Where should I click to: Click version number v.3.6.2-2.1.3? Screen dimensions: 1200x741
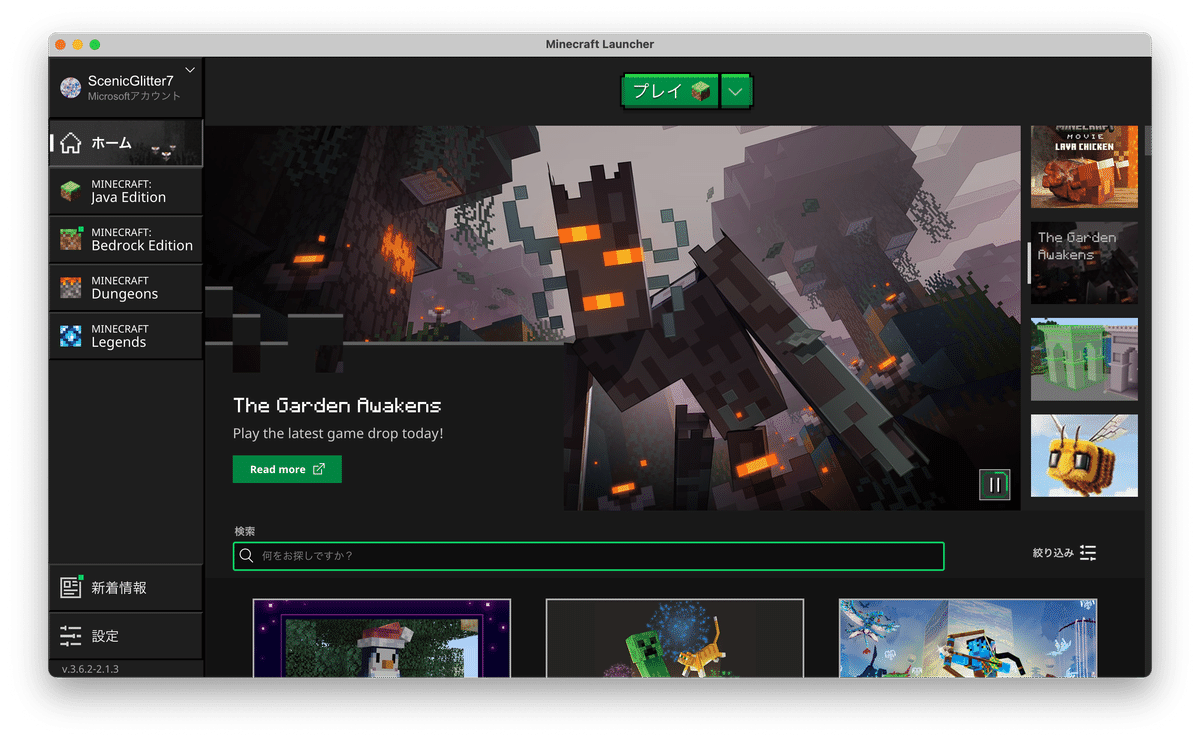click(x=90, y=669)
